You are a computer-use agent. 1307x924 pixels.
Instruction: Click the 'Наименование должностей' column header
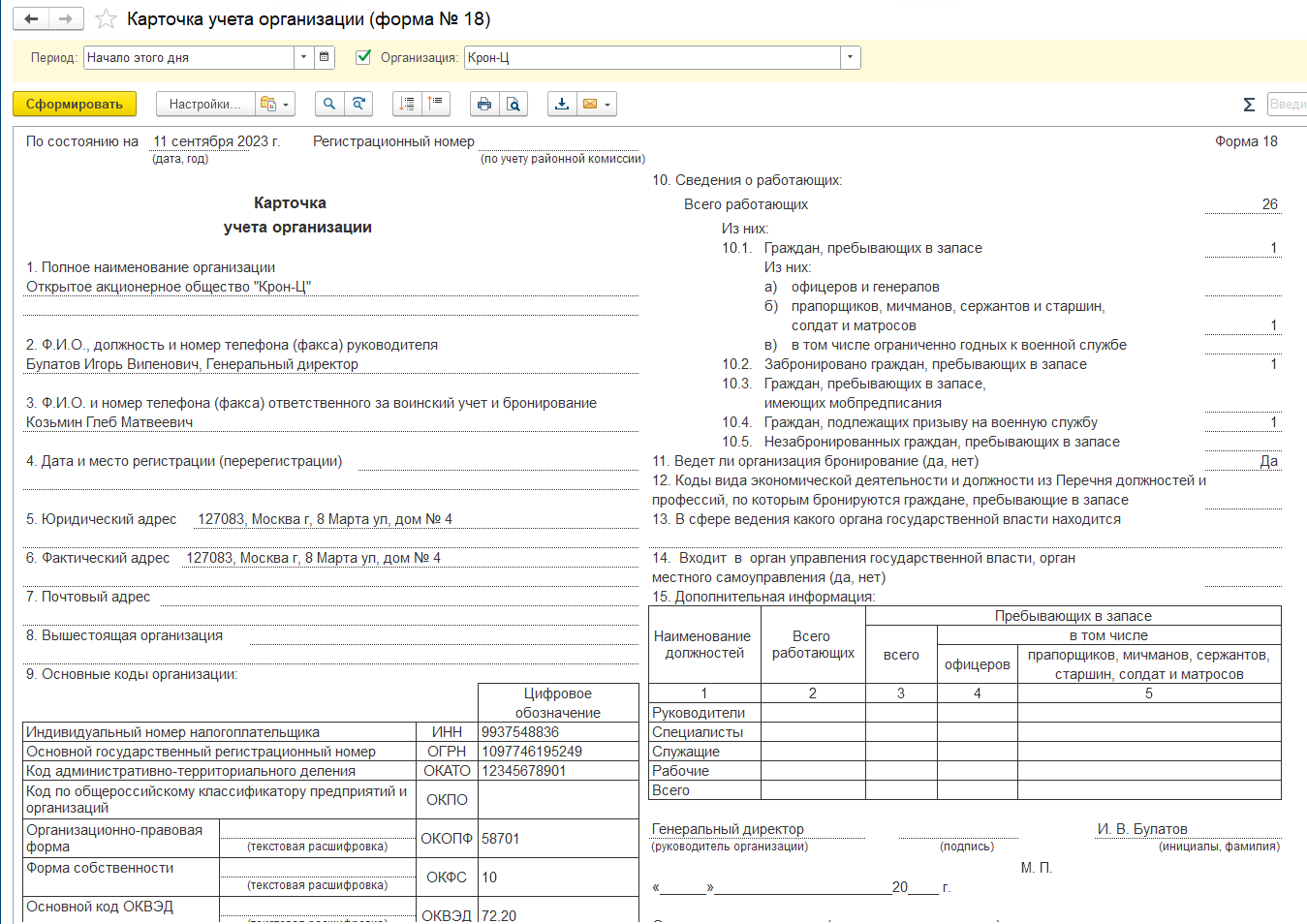click(x=704, y=645)
